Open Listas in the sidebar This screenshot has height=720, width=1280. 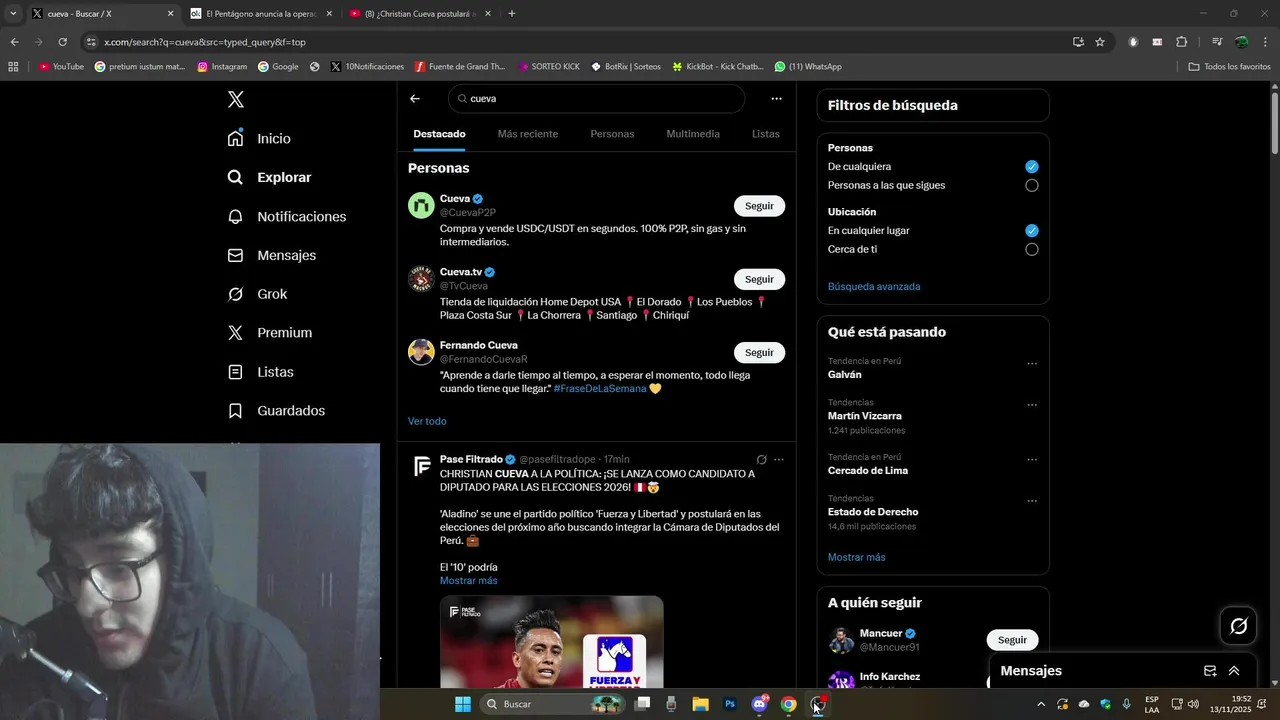(x=260, y=372)
